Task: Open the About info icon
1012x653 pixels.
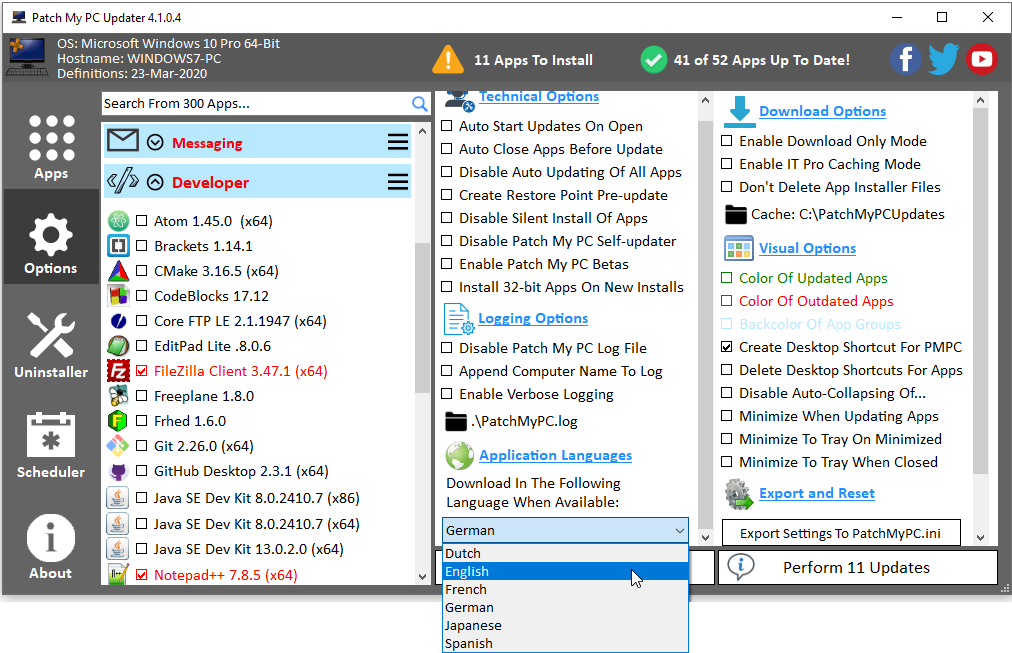Action: [50, 539]
